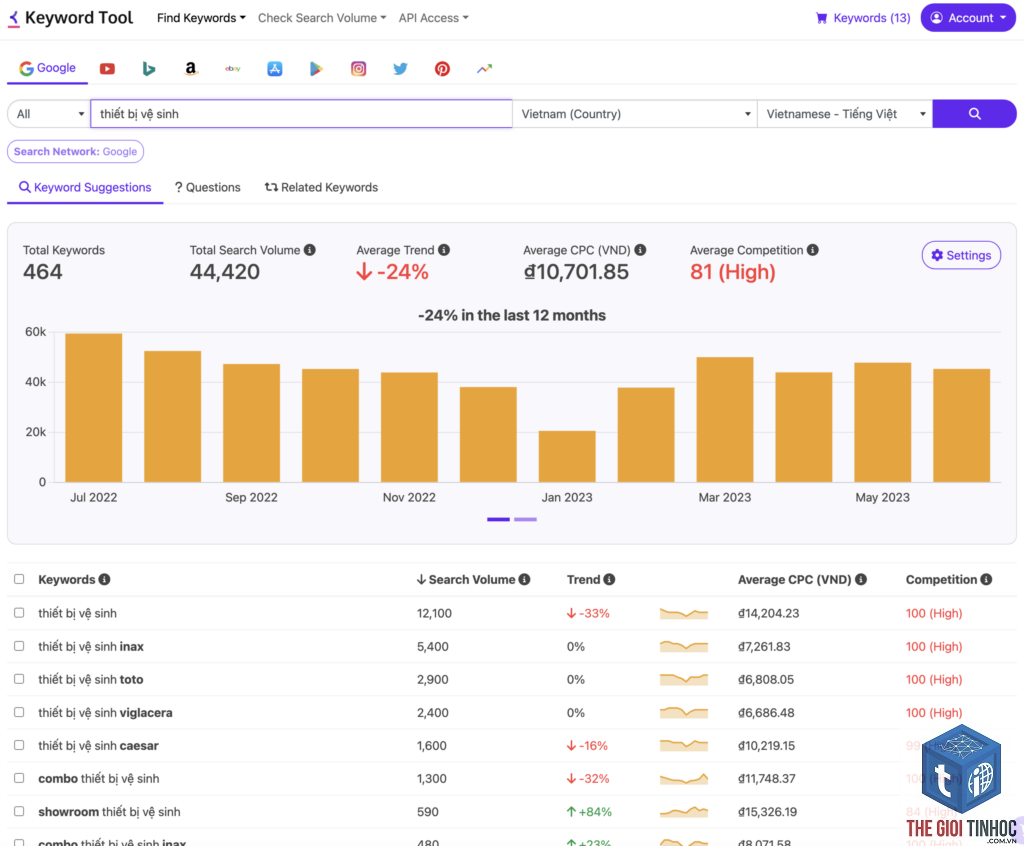This screenshot has width=1024, height=846.
Task: Expand the Check Search Volume menu
Action: tap(322, 18)
